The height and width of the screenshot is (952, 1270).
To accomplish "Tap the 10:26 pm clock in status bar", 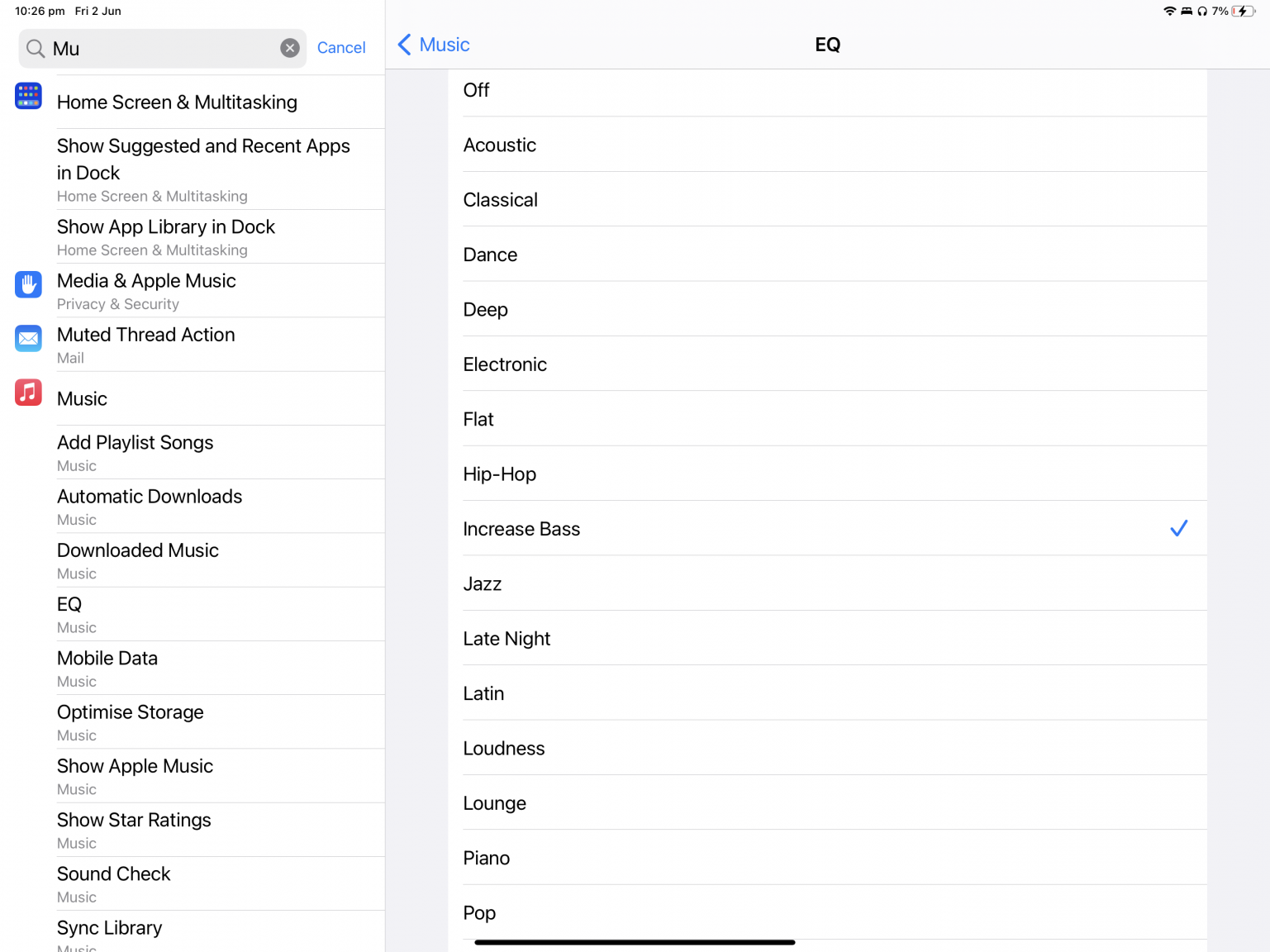I will click(x=40, y=11).
